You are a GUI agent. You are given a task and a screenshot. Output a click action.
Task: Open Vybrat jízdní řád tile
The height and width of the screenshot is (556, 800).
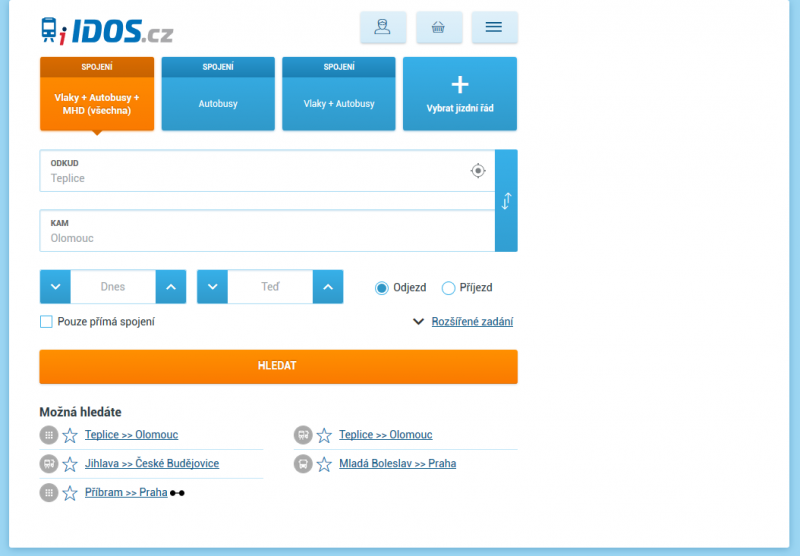[460, 94]
